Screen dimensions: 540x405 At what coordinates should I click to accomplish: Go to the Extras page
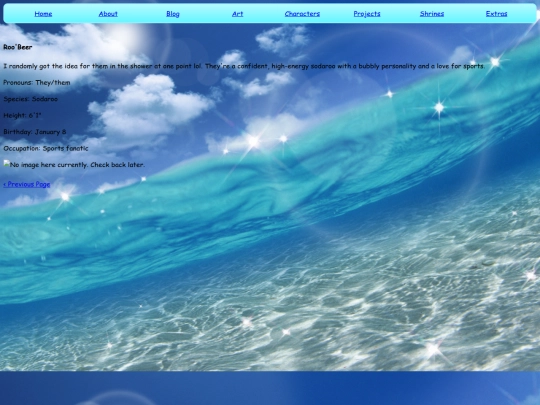(x=496, y=14)
